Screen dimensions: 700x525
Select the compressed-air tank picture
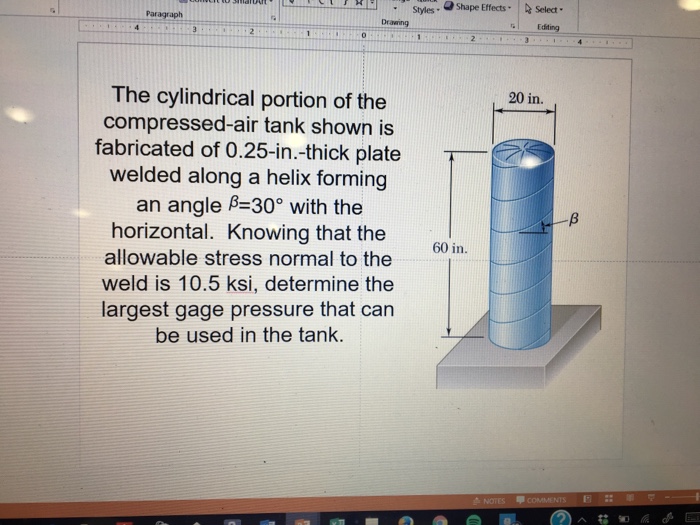[x=518, y=241]
